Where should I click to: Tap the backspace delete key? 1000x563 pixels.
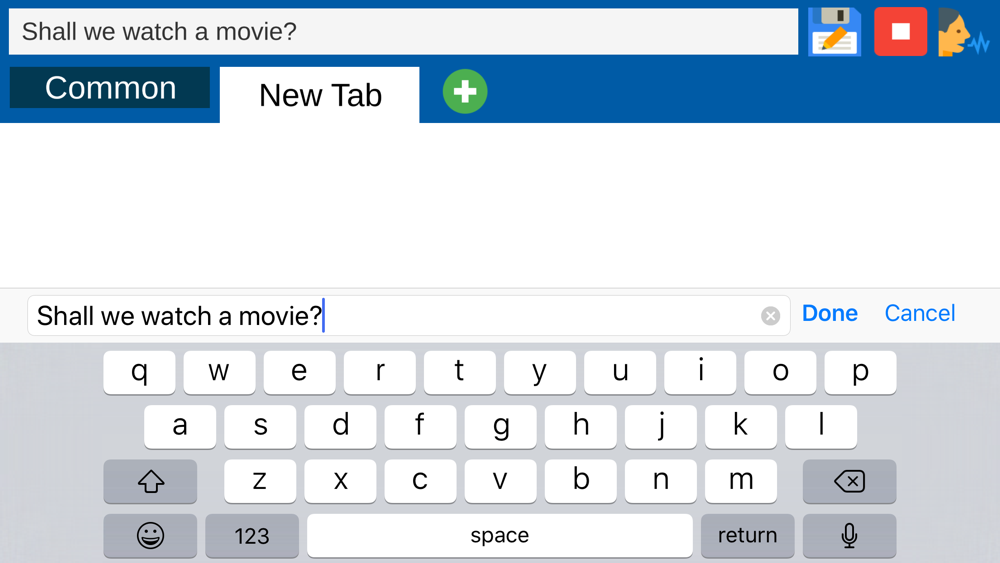[x=849, y=481]
